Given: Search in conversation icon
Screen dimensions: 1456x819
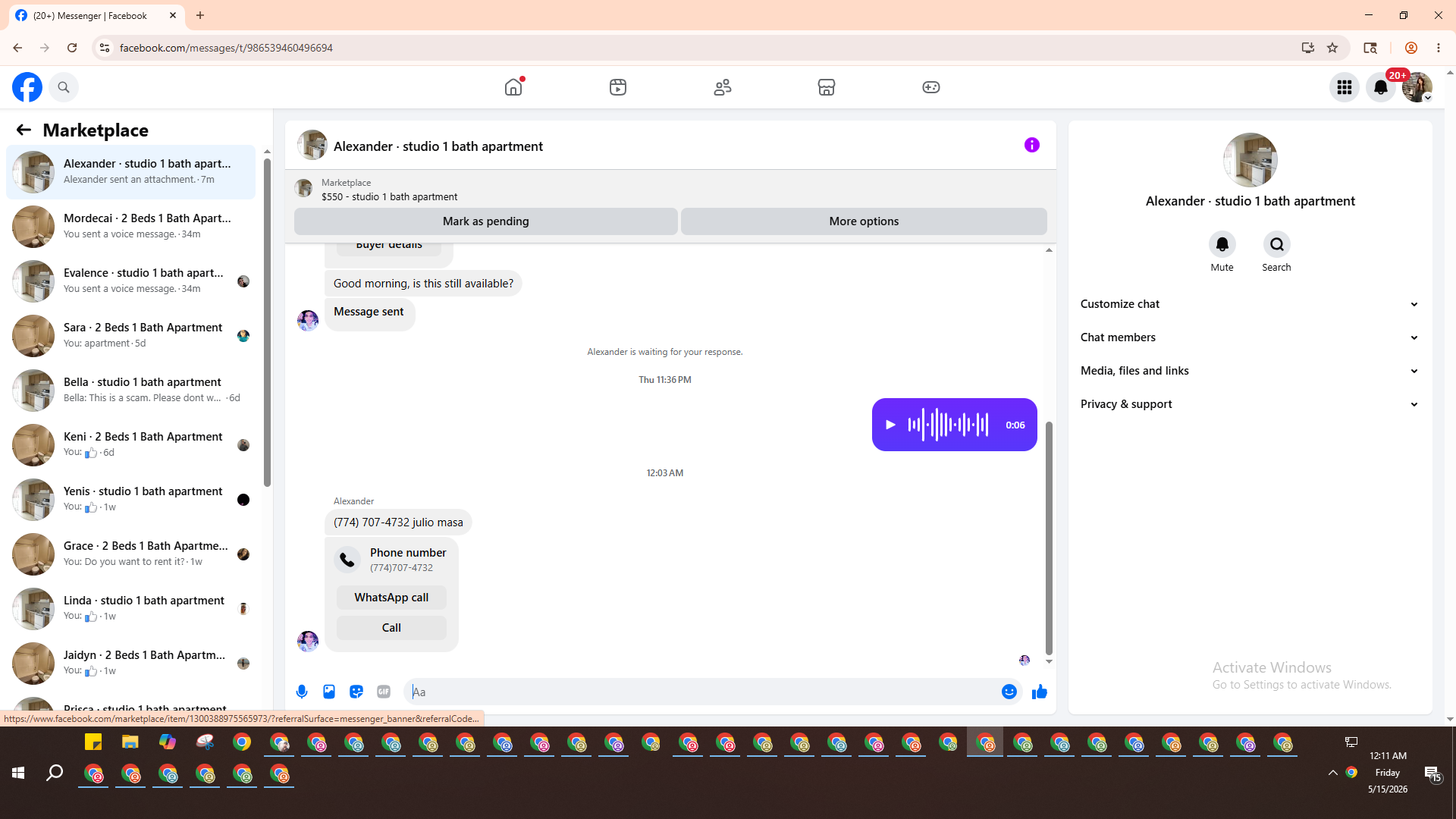Looking at the screenshot, I should tap(1277, 244).
